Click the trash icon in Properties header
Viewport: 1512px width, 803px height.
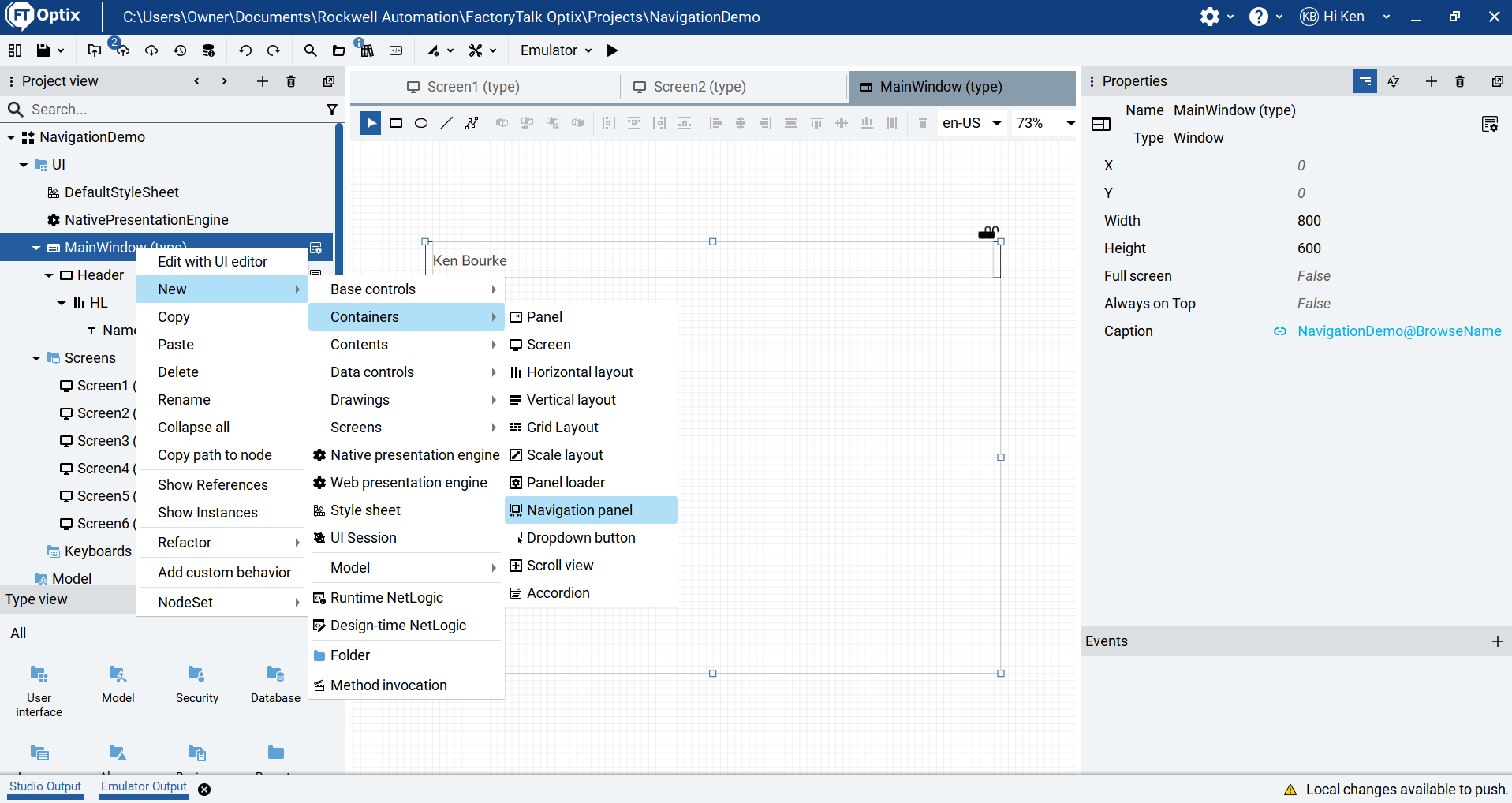(1460, 81)
